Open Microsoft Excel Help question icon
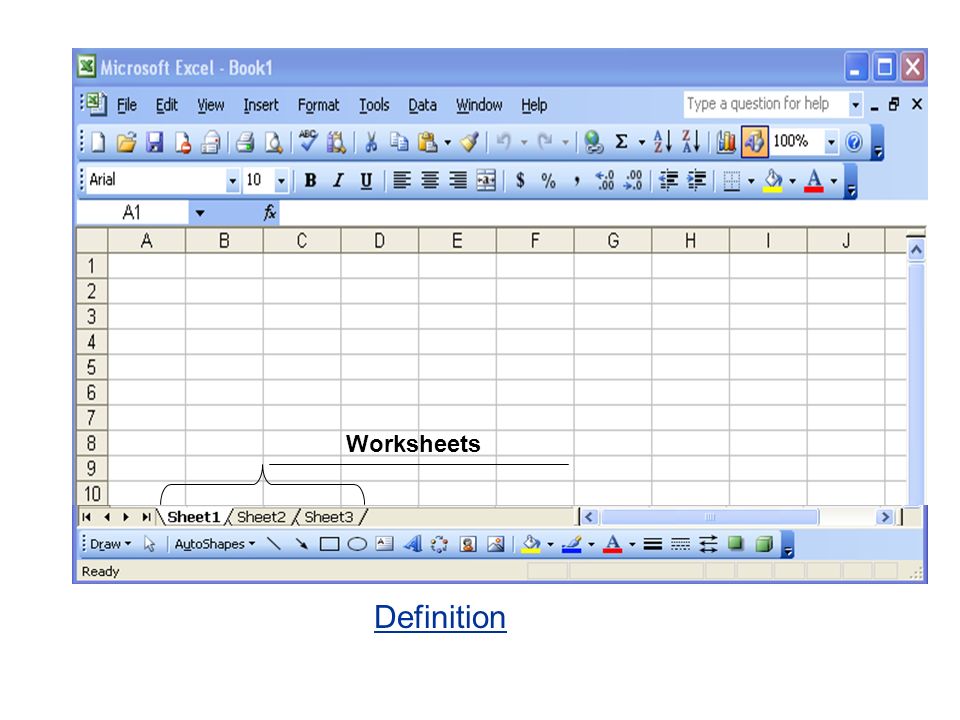 (853, 142)
